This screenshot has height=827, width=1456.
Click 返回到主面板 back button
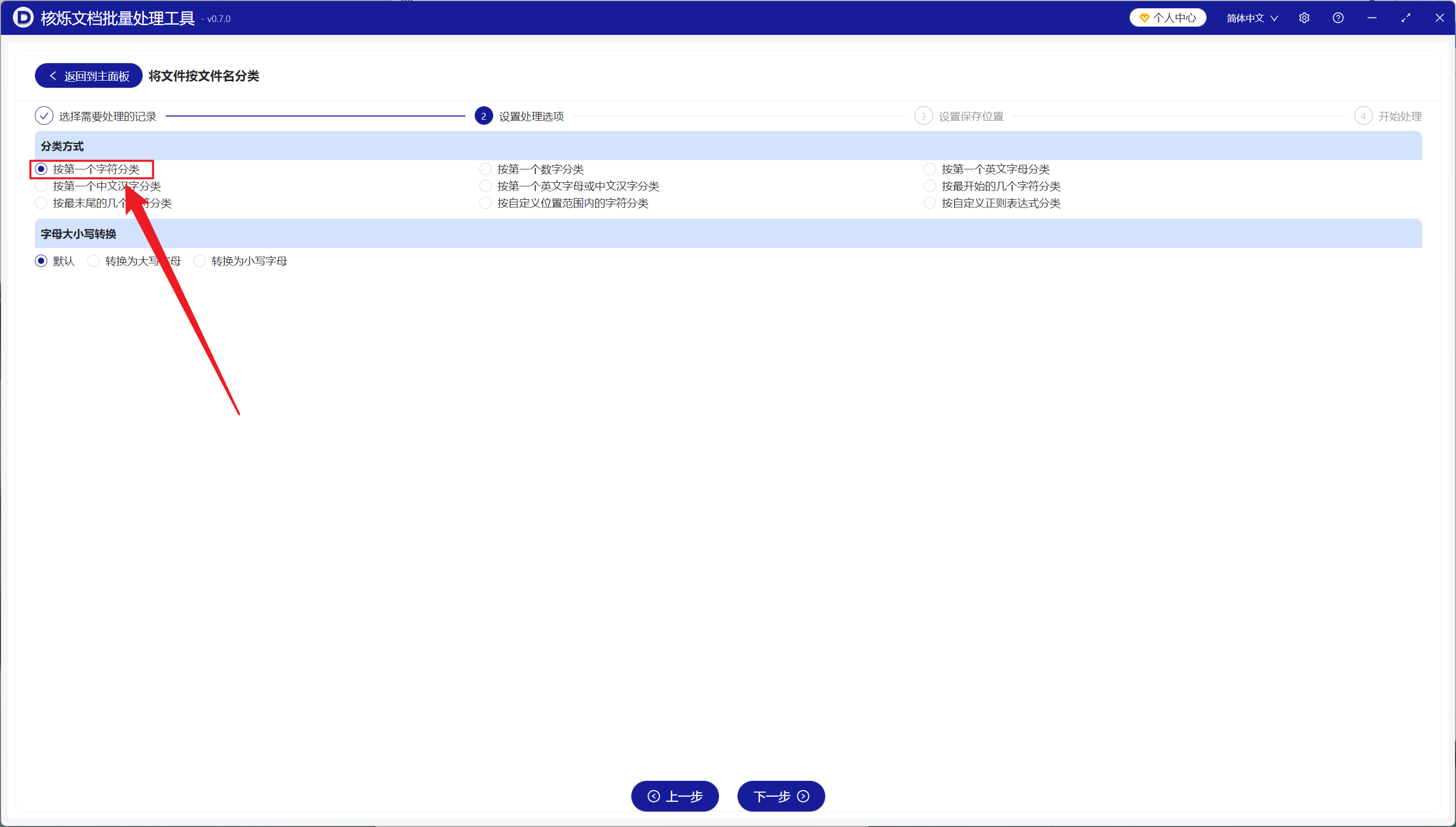point(89,75)
